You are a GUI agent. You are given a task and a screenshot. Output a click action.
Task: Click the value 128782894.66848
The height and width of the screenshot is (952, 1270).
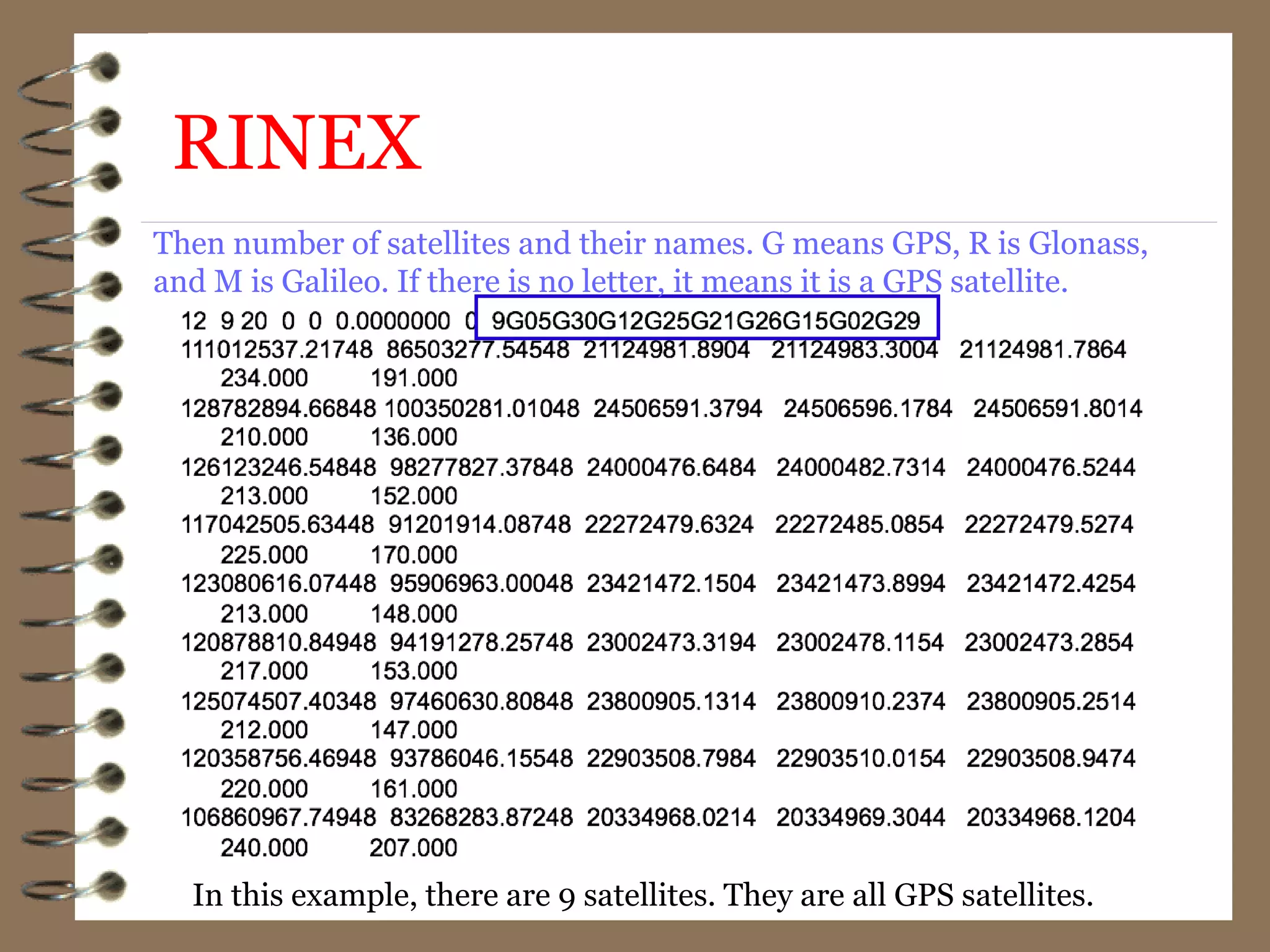(278, 408)
